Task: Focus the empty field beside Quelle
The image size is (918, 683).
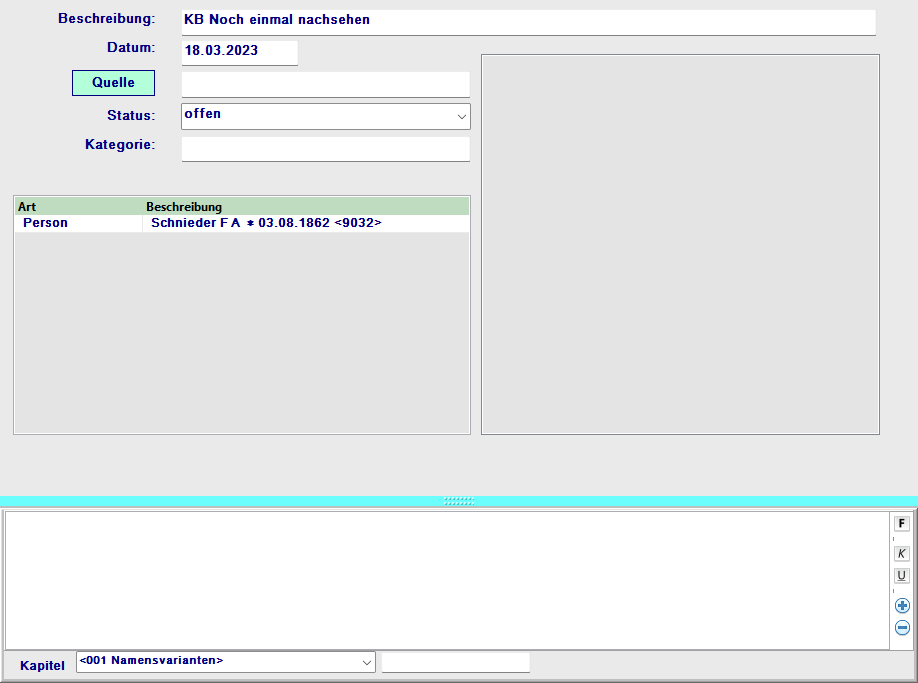Action: (x=325, y=84)
